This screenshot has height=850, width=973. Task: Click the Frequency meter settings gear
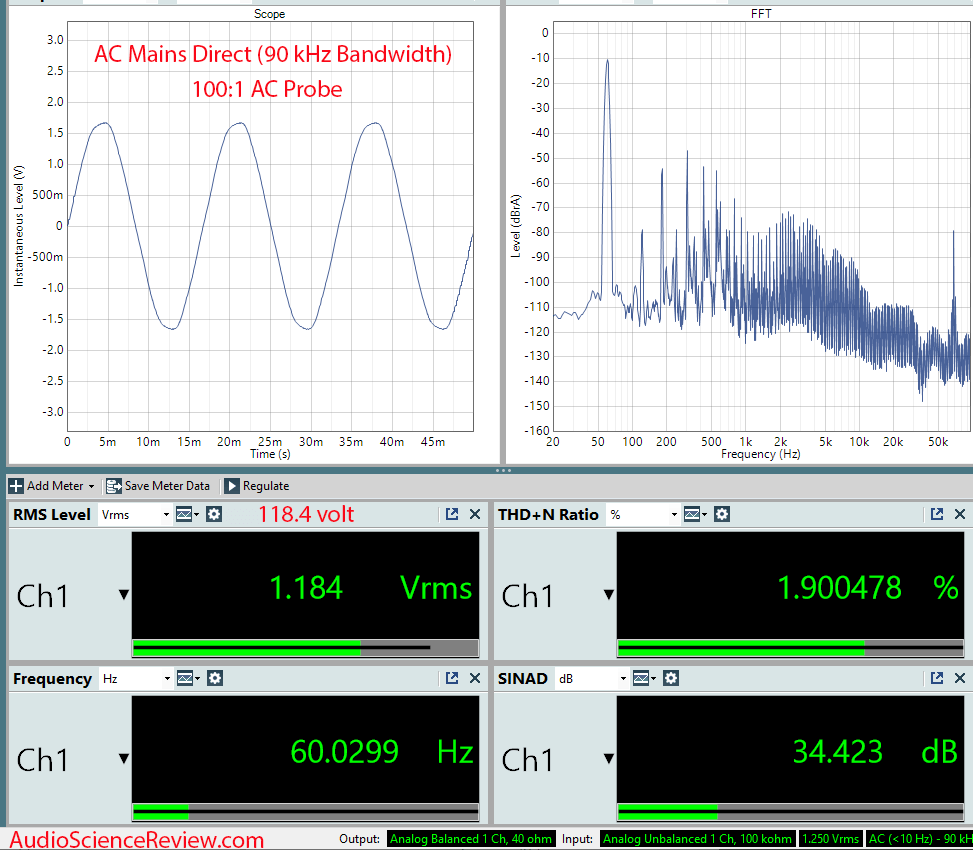point(214,678)
